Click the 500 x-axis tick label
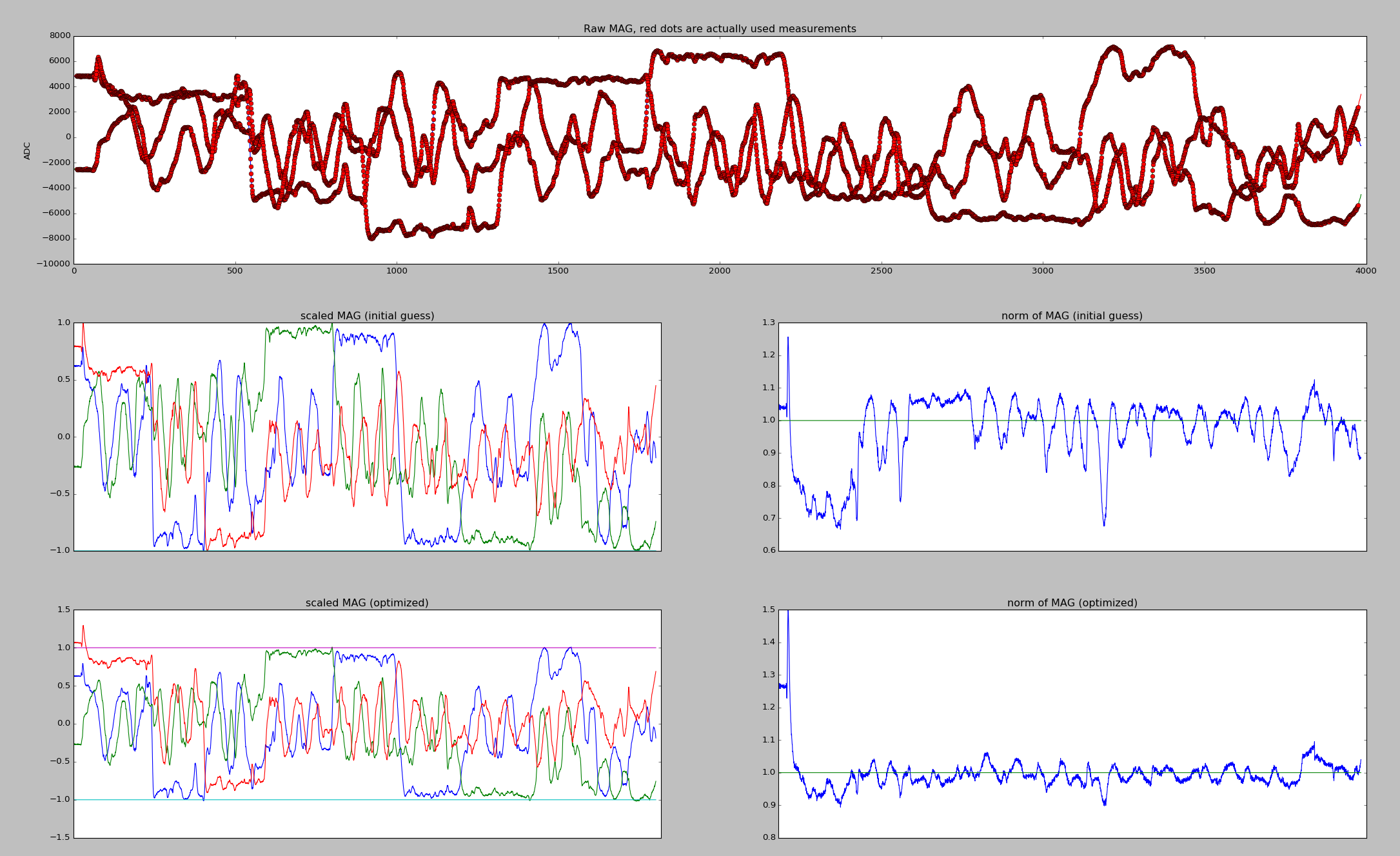 235,271
